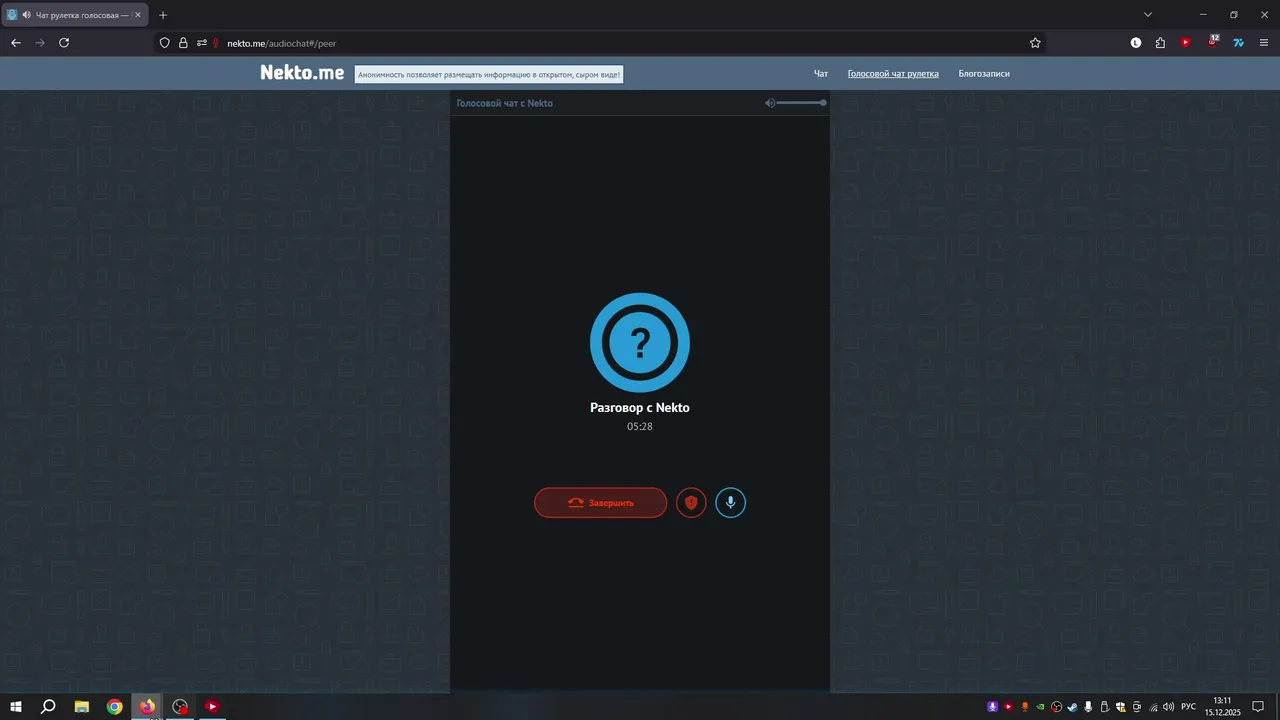Launch Google Chrome from the taskbar
This screenshot has height=720, width=1280.
point(115,706)
